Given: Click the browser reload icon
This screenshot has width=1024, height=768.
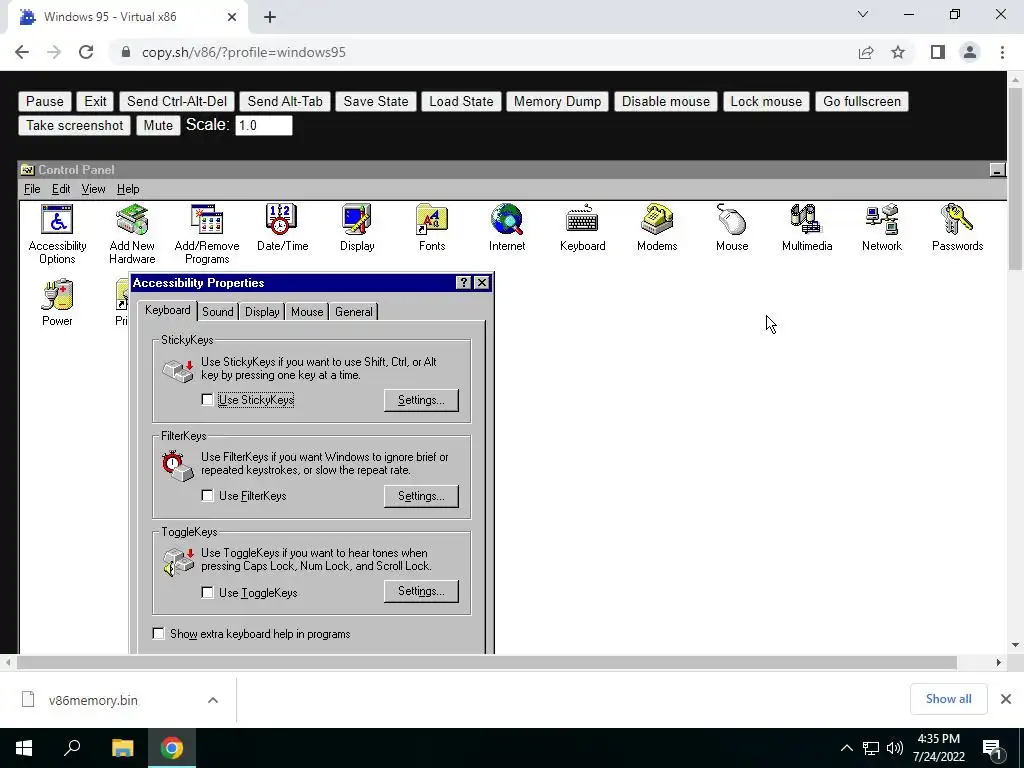Looking at the screenshot, I should tap(86, 52).
